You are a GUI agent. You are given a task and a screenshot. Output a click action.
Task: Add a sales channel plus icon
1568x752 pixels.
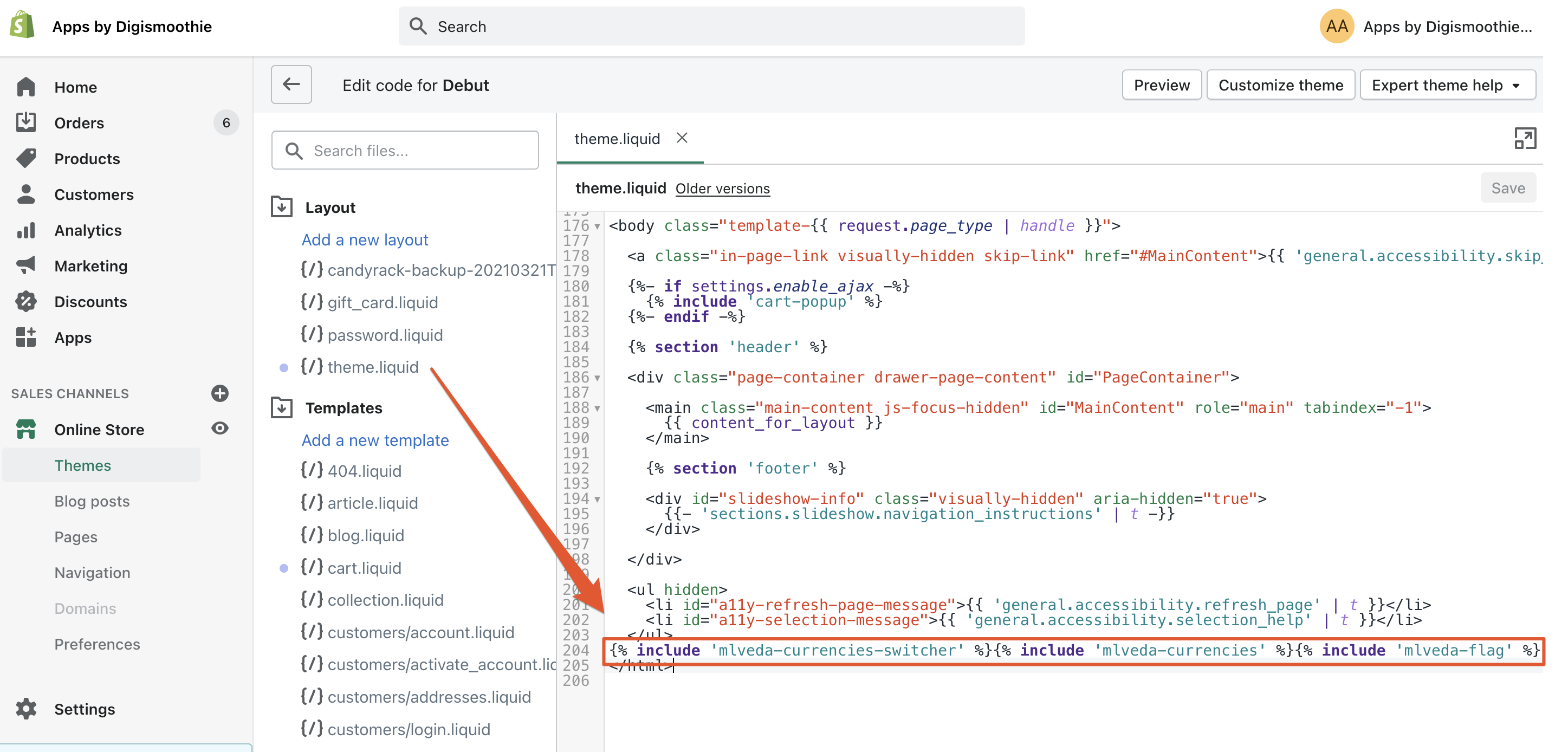pyautogui.click(x=220, y=393)
